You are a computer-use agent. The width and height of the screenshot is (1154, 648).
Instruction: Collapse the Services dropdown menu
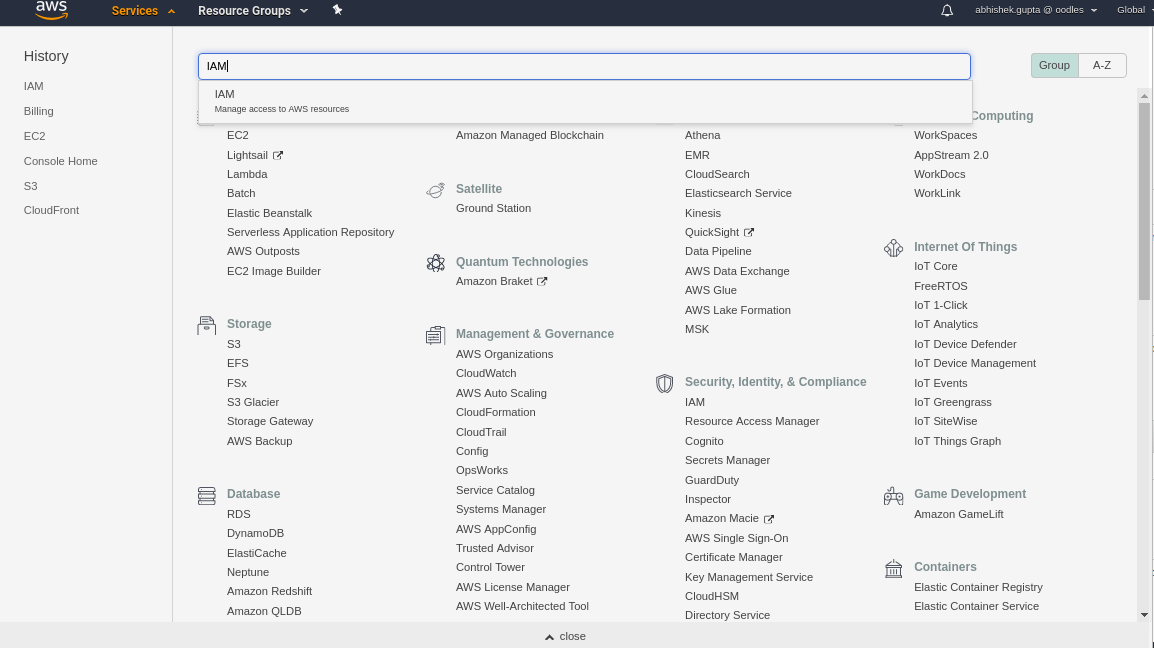(143, 11)
